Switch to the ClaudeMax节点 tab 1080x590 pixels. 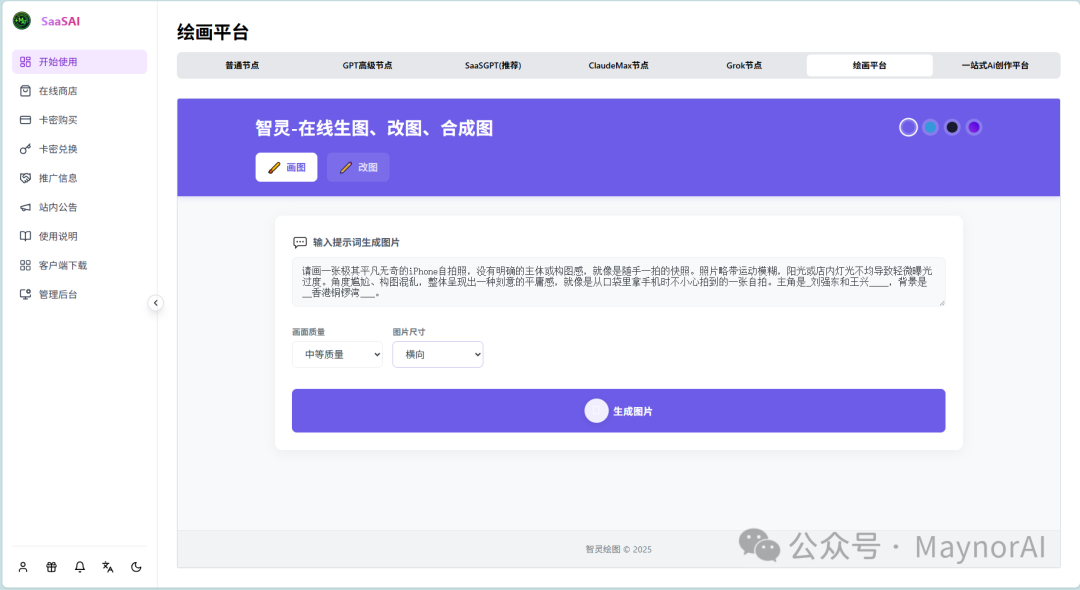click(619, 65)
